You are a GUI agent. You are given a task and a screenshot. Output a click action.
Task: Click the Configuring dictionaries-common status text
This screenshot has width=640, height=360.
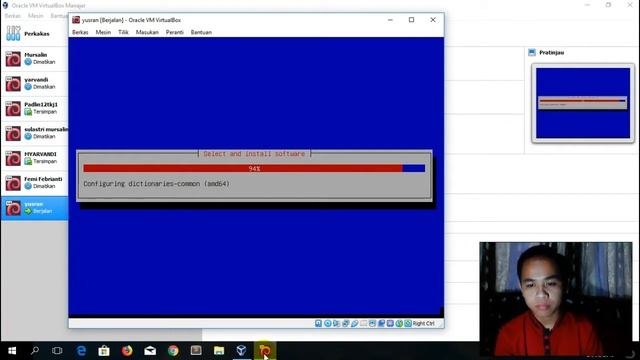(156, 184)
